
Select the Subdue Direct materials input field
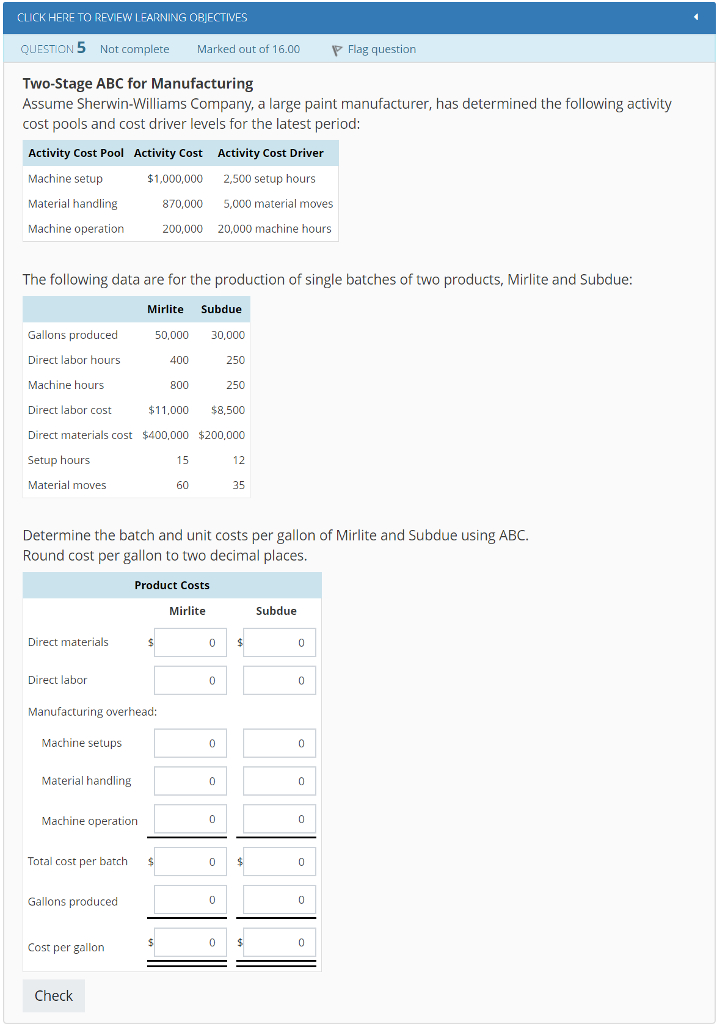pyautogui.click(x=278, y=642)
